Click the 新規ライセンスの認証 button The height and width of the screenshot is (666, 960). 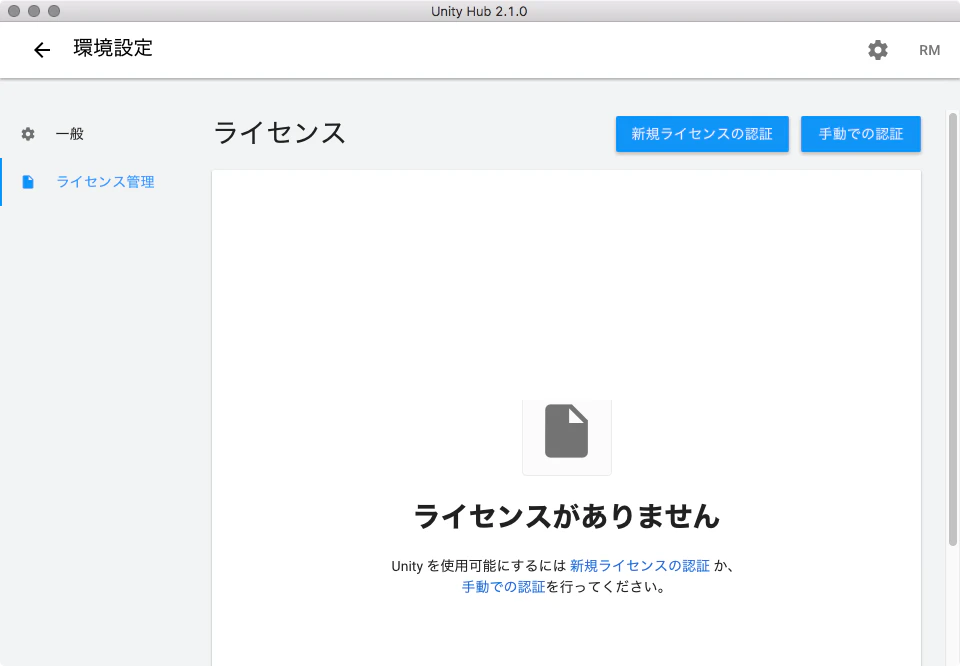tap(702, 134)
